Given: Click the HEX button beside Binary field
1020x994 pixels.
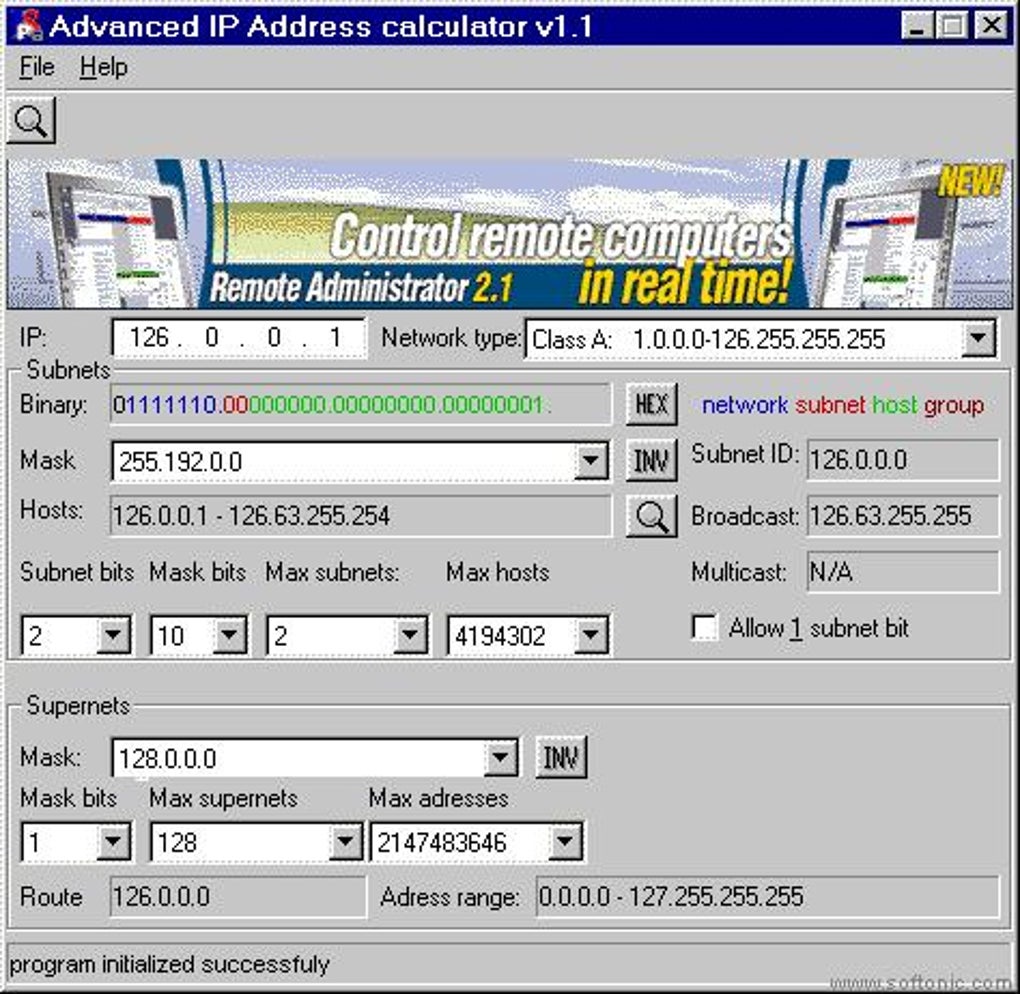Looking at the screenshot, I should pos(651,405).
